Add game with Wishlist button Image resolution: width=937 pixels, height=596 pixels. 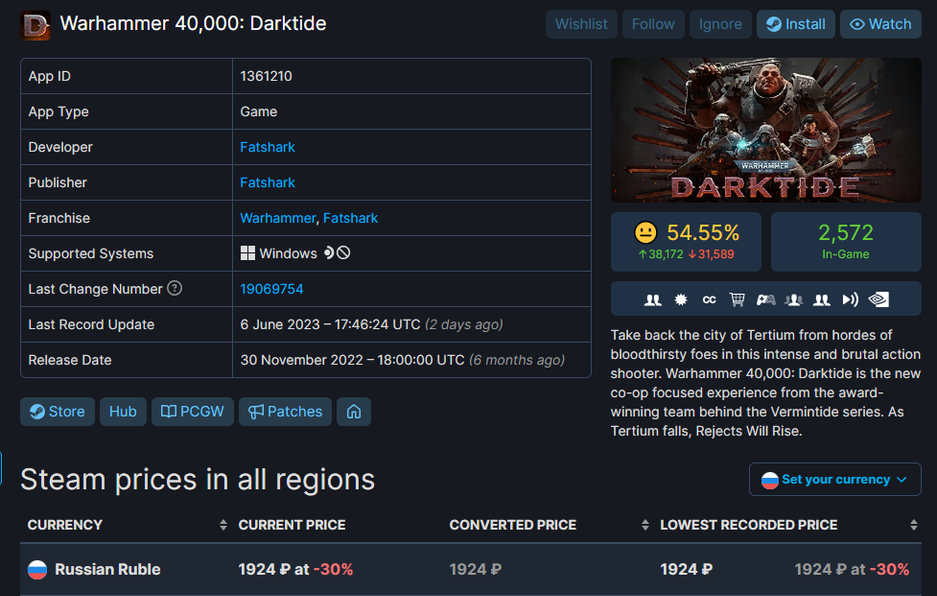(581, 25)
